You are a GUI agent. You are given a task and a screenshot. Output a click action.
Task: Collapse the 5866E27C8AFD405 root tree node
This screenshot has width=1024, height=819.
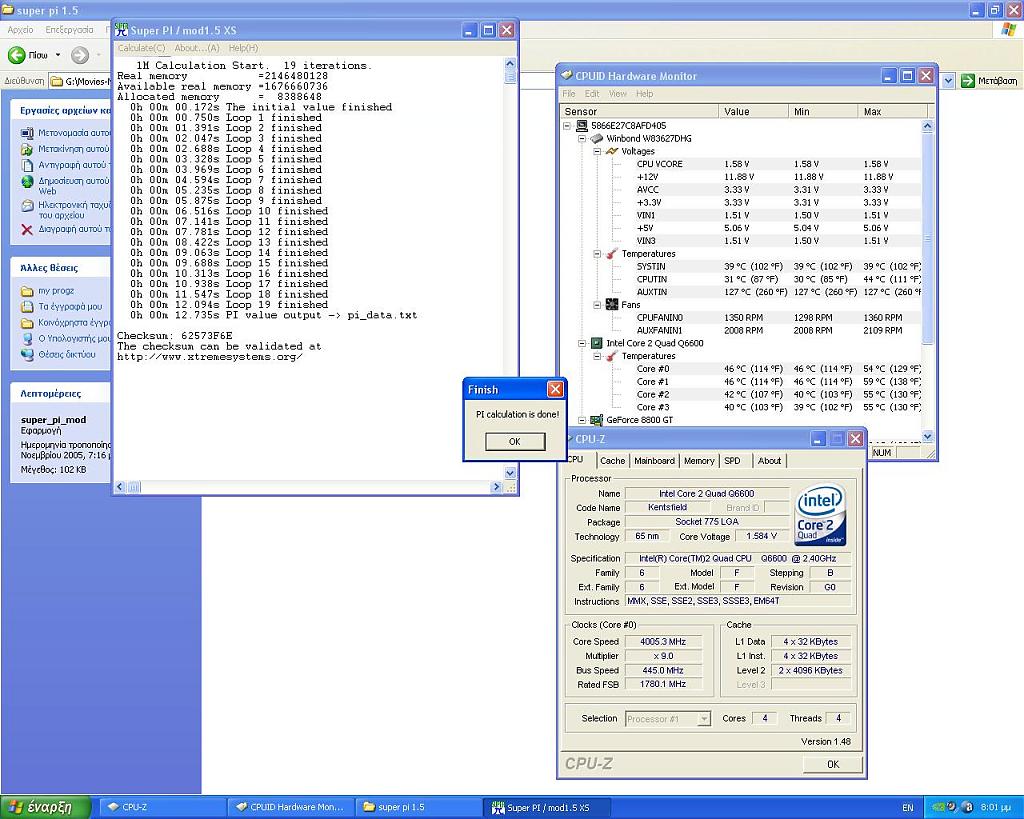click(567, 125)
